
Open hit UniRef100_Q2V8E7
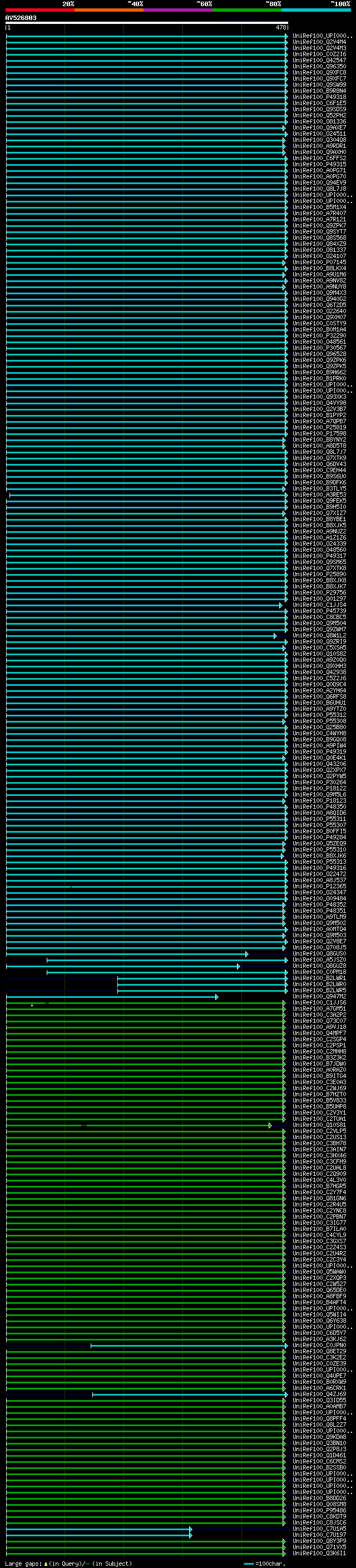click(x=319, y=942)
